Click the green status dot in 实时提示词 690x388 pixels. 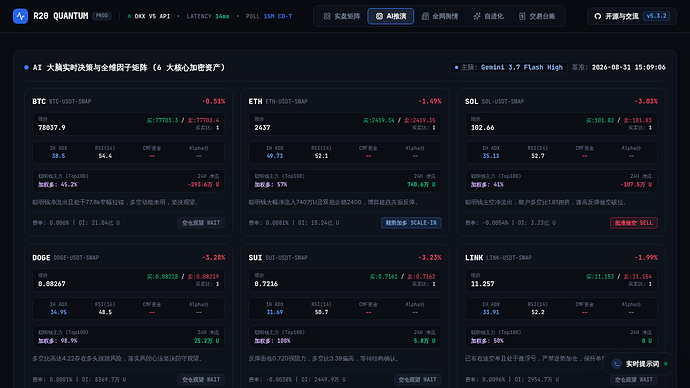[x=666, y=364]
